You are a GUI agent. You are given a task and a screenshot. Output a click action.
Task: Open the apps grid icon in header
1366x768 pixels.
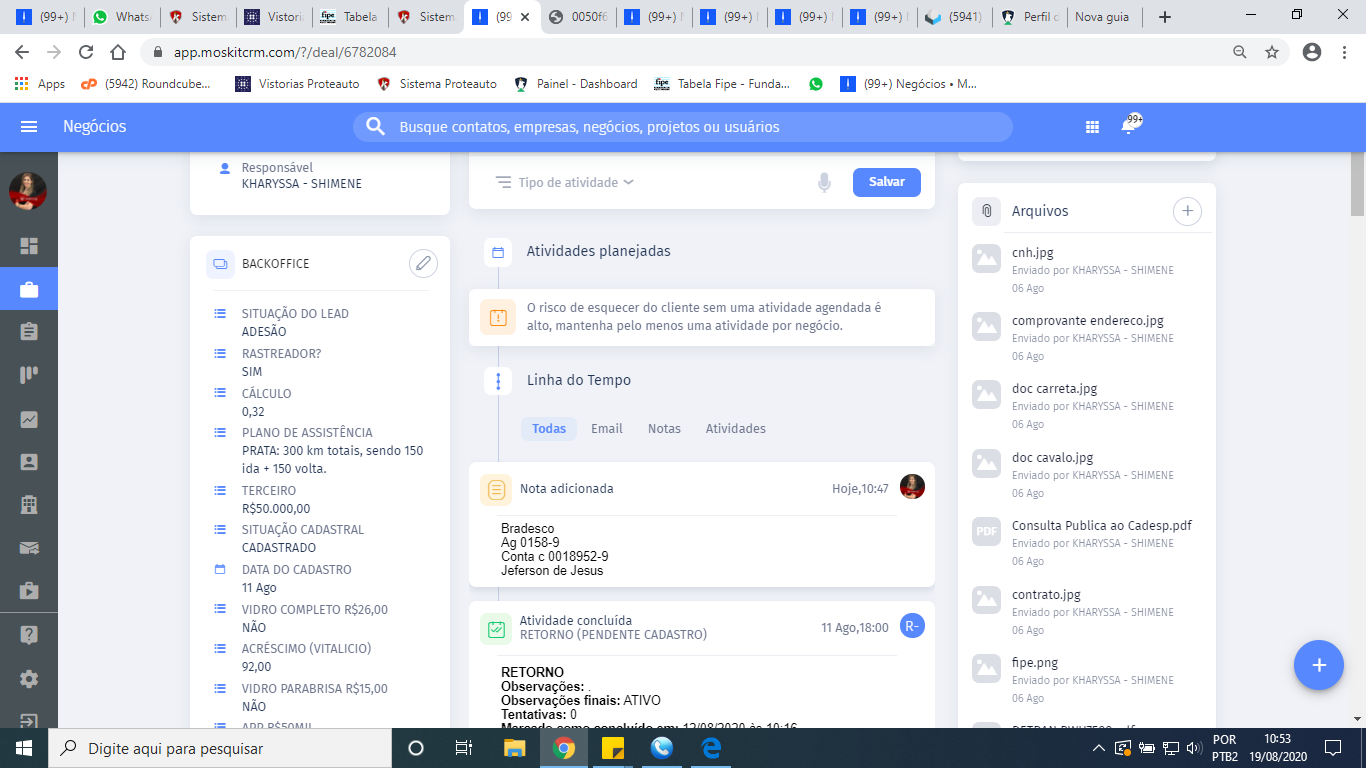[x=1092, y=127]
